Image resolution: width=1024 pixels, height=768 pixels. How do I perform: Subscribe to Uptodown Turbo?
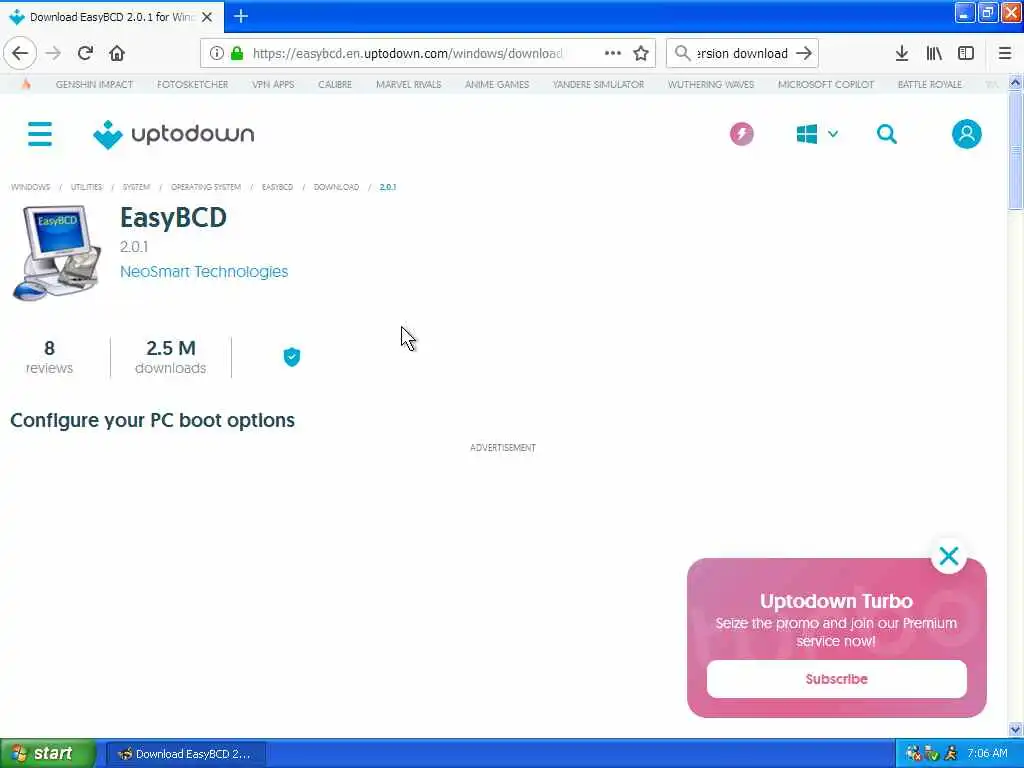[836, 679]
